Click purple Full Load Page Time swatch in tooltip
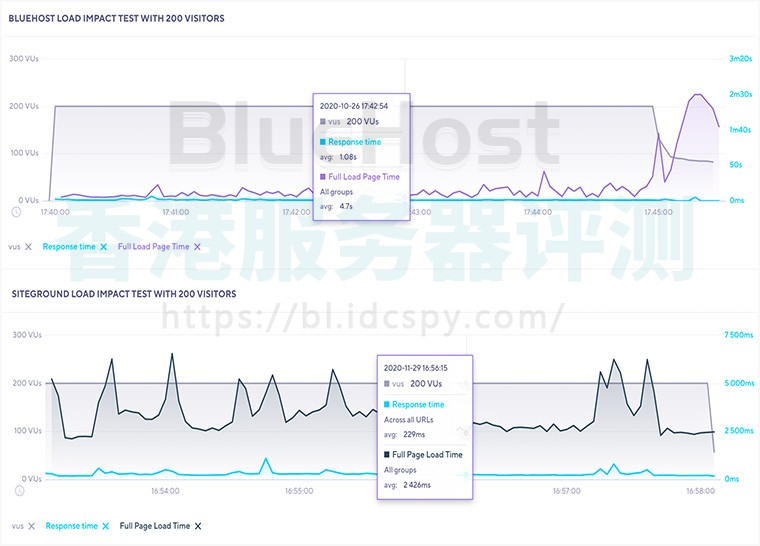The height and width of the screenshot is (546, 760). click(323, 177)
